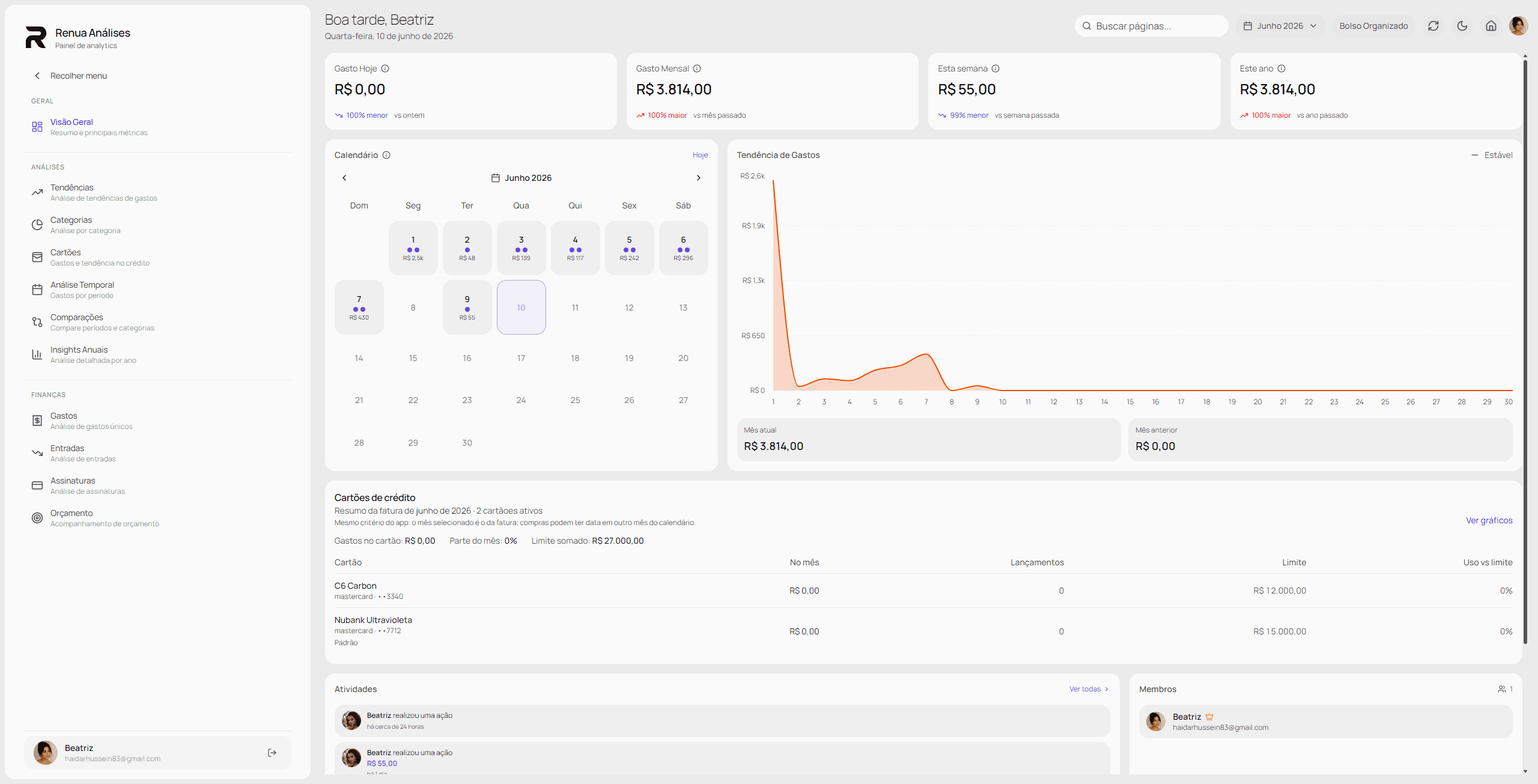Viewport: 1538px width, 784px height.
Task: Go to next month in calendar
Action: click(698, 178)
